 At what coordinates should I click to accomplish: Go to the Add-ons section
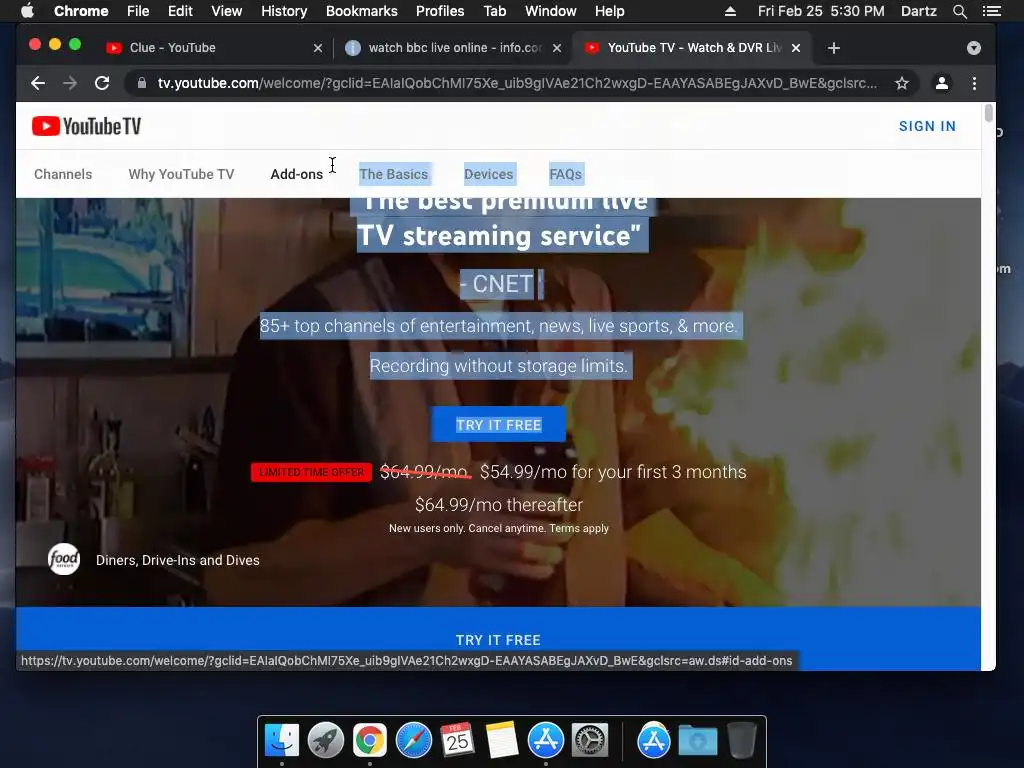pos(296,174)
